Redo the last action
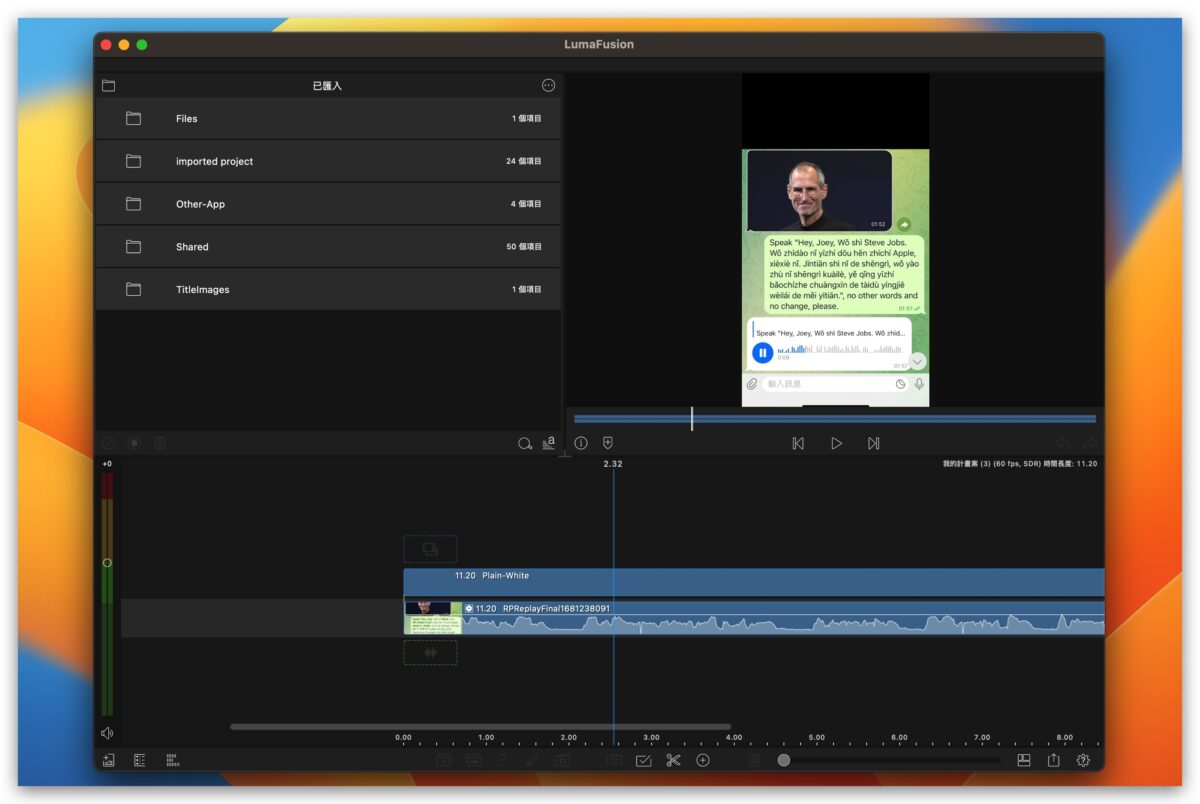This screenshot has width=1200, height=804. coord(1090,443)
